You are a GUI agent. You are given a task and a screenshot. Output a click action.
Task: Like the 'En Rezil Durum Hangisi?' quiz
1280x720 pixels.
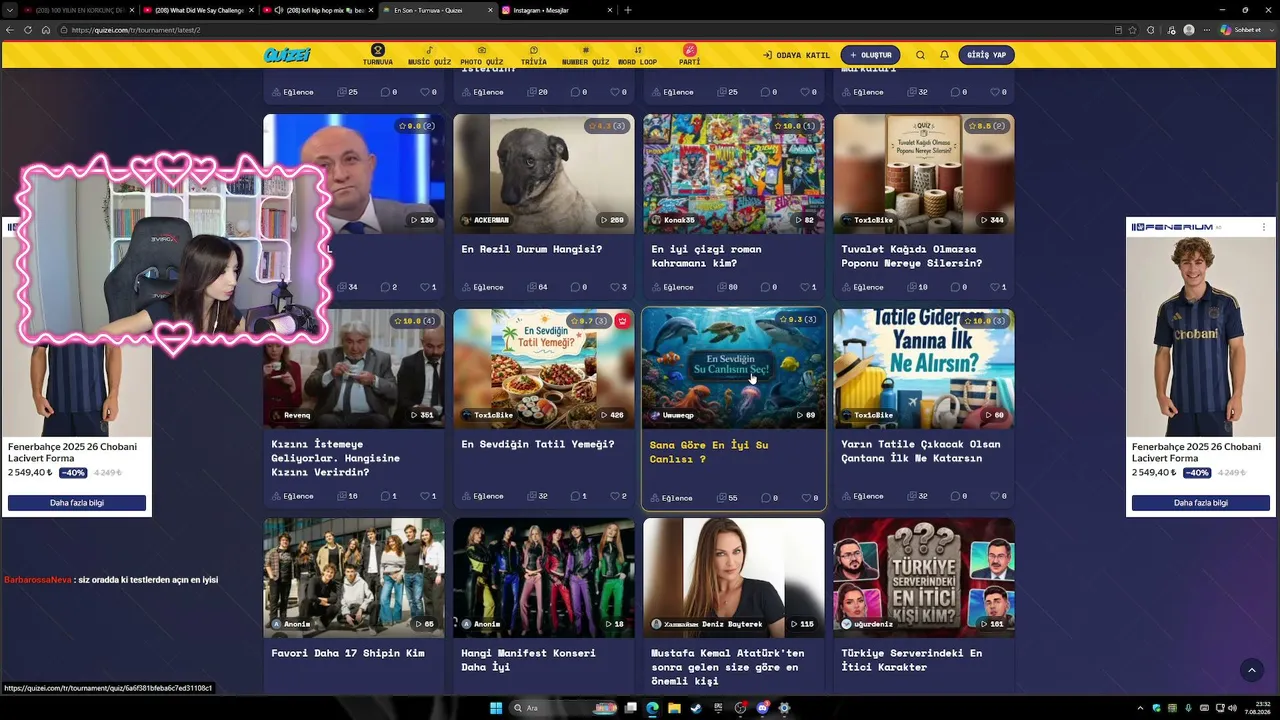pyautogui.click(x=618, y=287)
